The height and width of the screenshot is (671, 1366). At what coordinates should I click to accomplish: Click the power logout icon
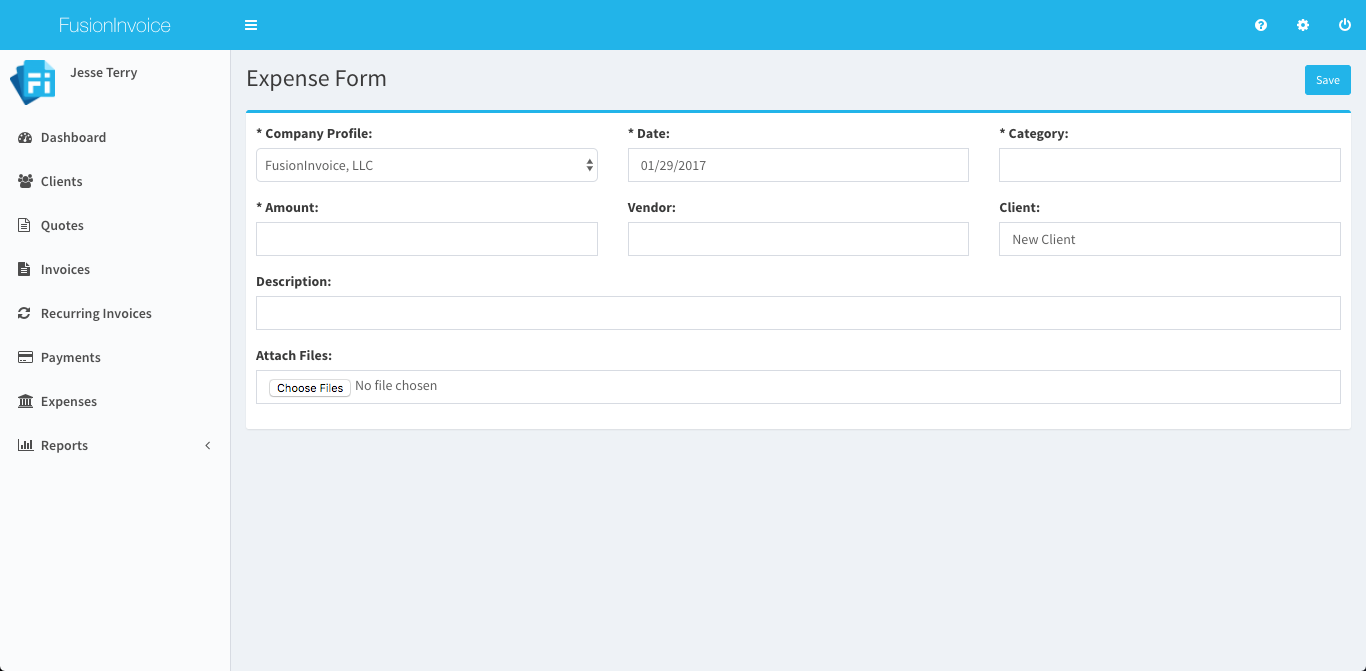[x=1345, y=25]
